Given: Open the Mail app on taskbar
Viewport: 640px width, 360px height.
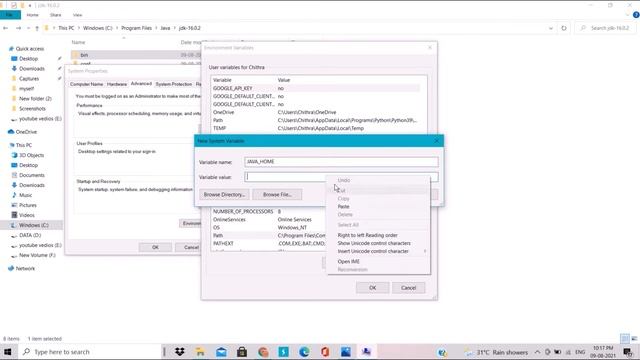Looking at the screenshot, I should click(221, 352).
